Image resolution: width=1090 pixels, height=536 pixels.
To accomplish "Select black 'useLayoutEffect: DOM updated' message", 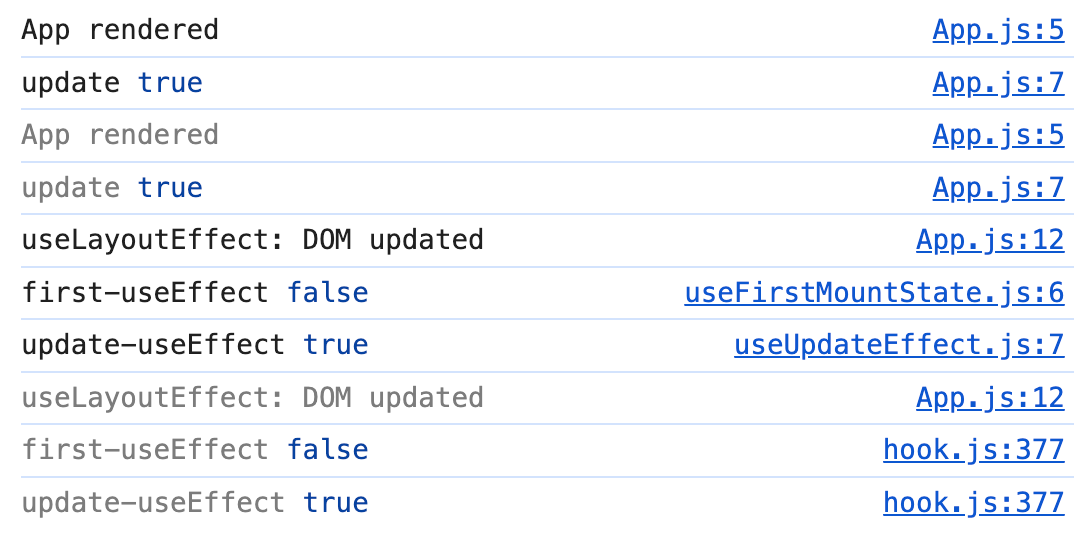I will pyautogui.click(x=252, y=240).
